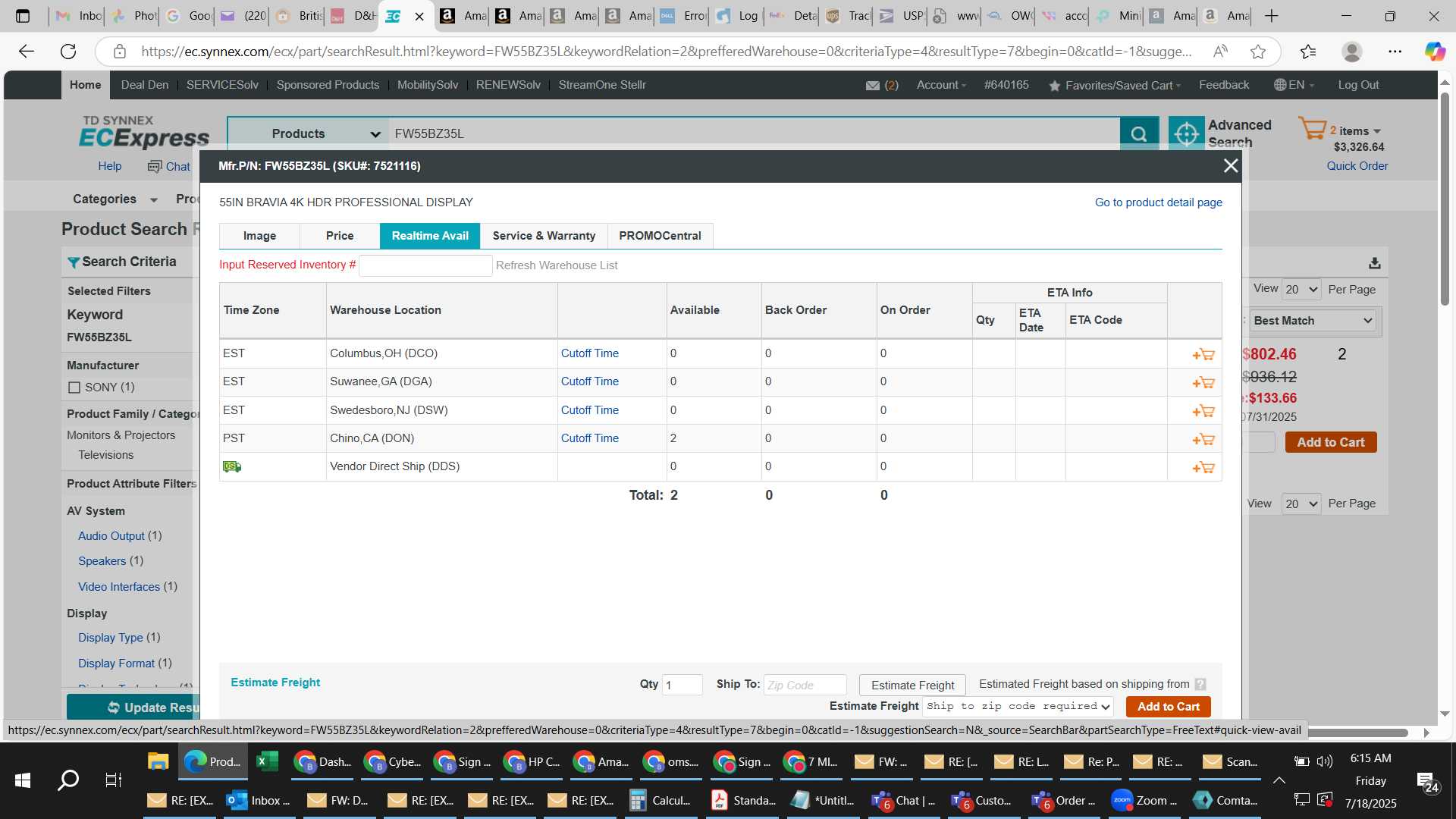Add this page to favorites star
Image resolution: width=1456 pixels, height=819 pixels.
pos(1258,52)
